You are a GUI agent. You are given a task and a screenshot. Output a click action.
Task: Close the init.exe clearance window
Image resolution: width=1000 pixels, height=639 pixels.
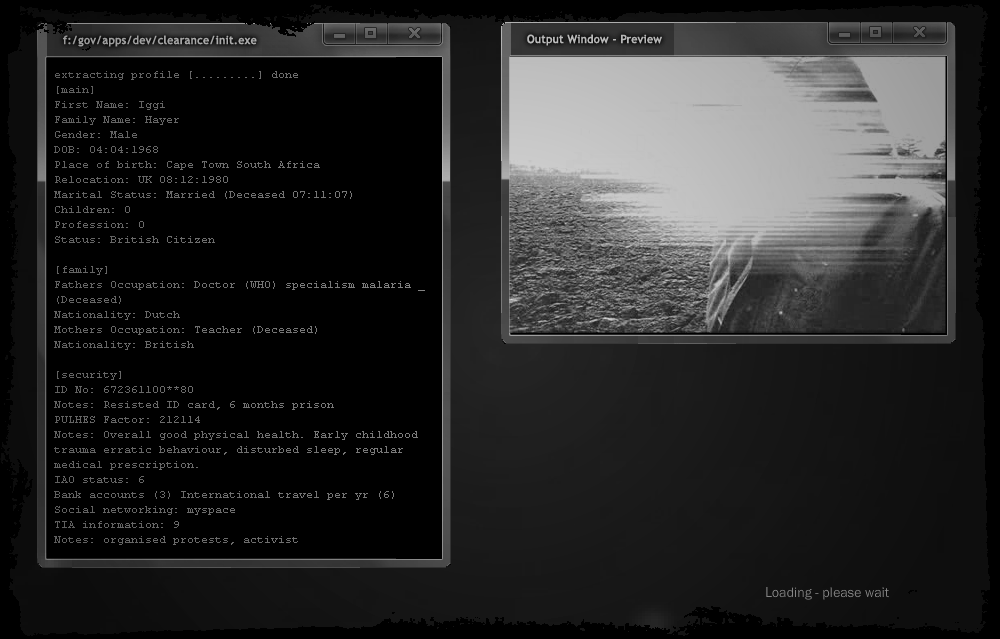point(414,34)
